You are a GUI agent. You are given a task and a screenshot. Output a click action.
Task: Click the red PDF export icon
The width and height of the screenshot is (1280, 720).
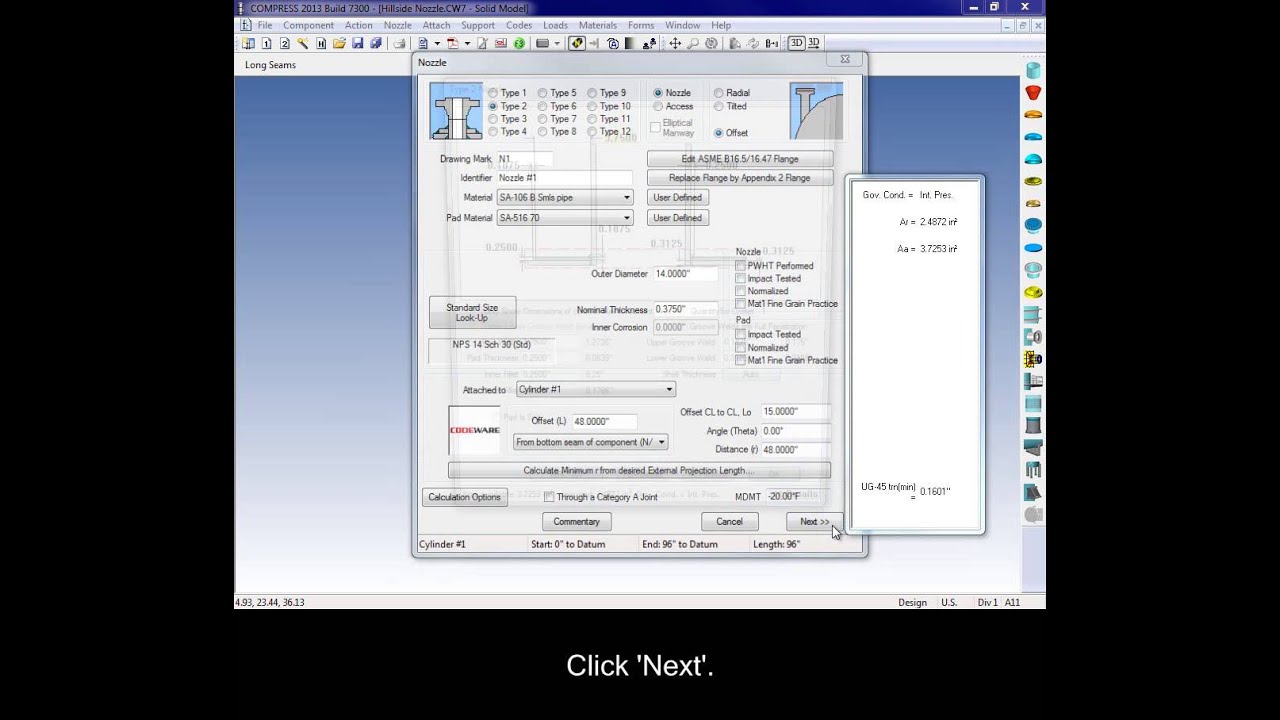453,43
